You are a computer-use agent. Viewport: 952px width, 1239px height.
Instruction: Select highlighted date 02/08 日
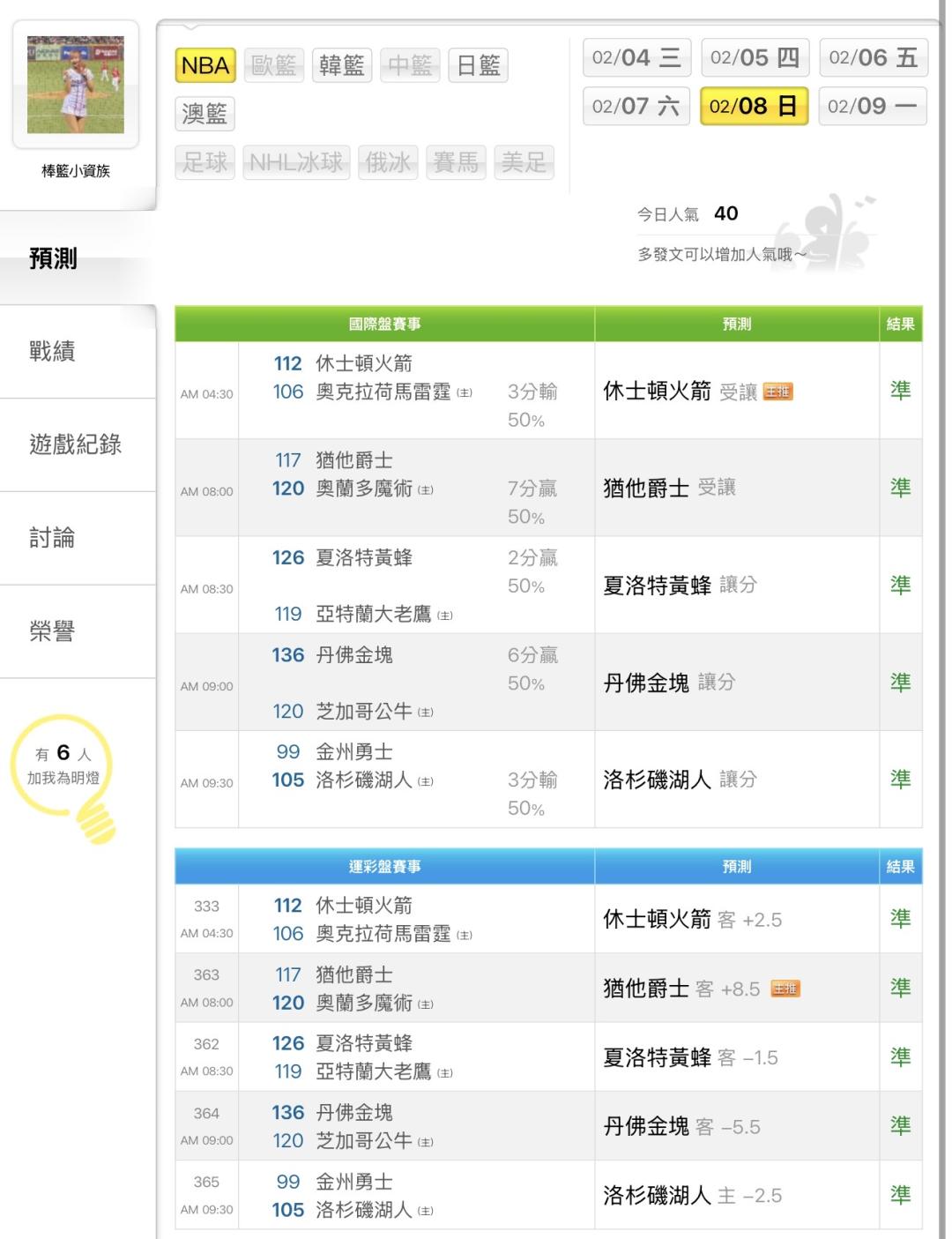click(754, 107)
